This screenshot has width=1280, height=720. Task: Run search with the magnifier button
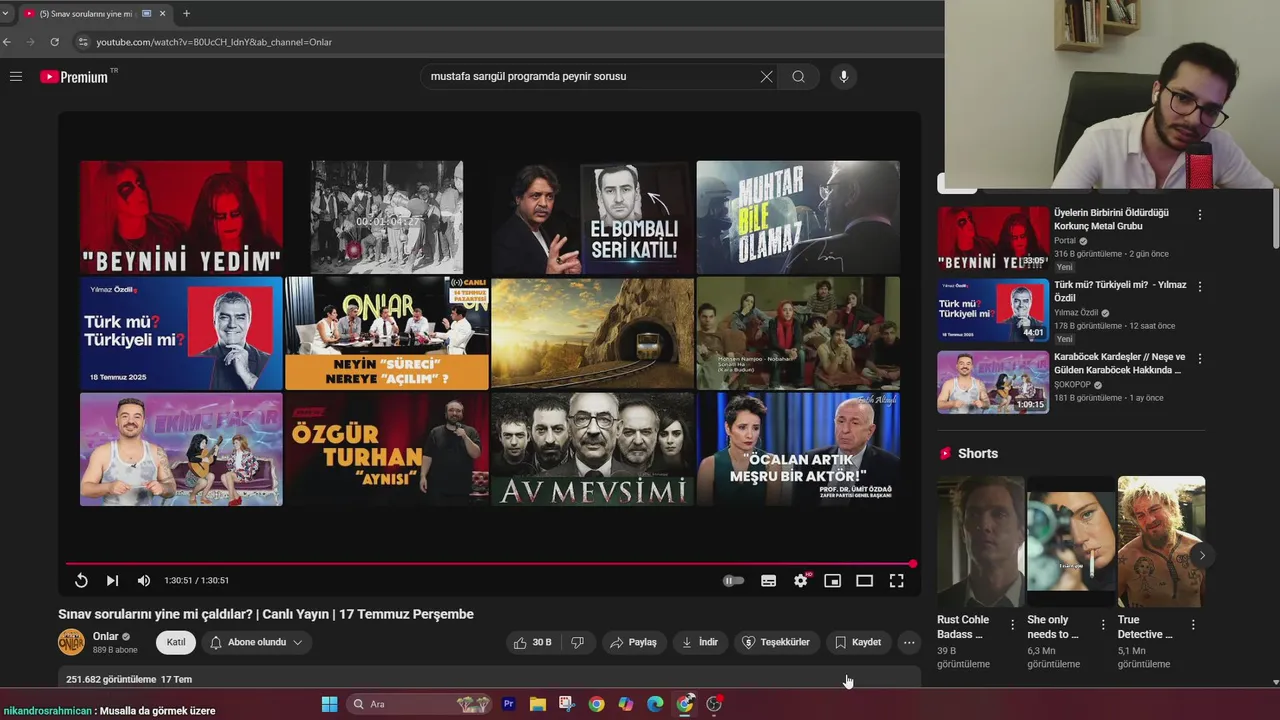[x=798, y=77]
